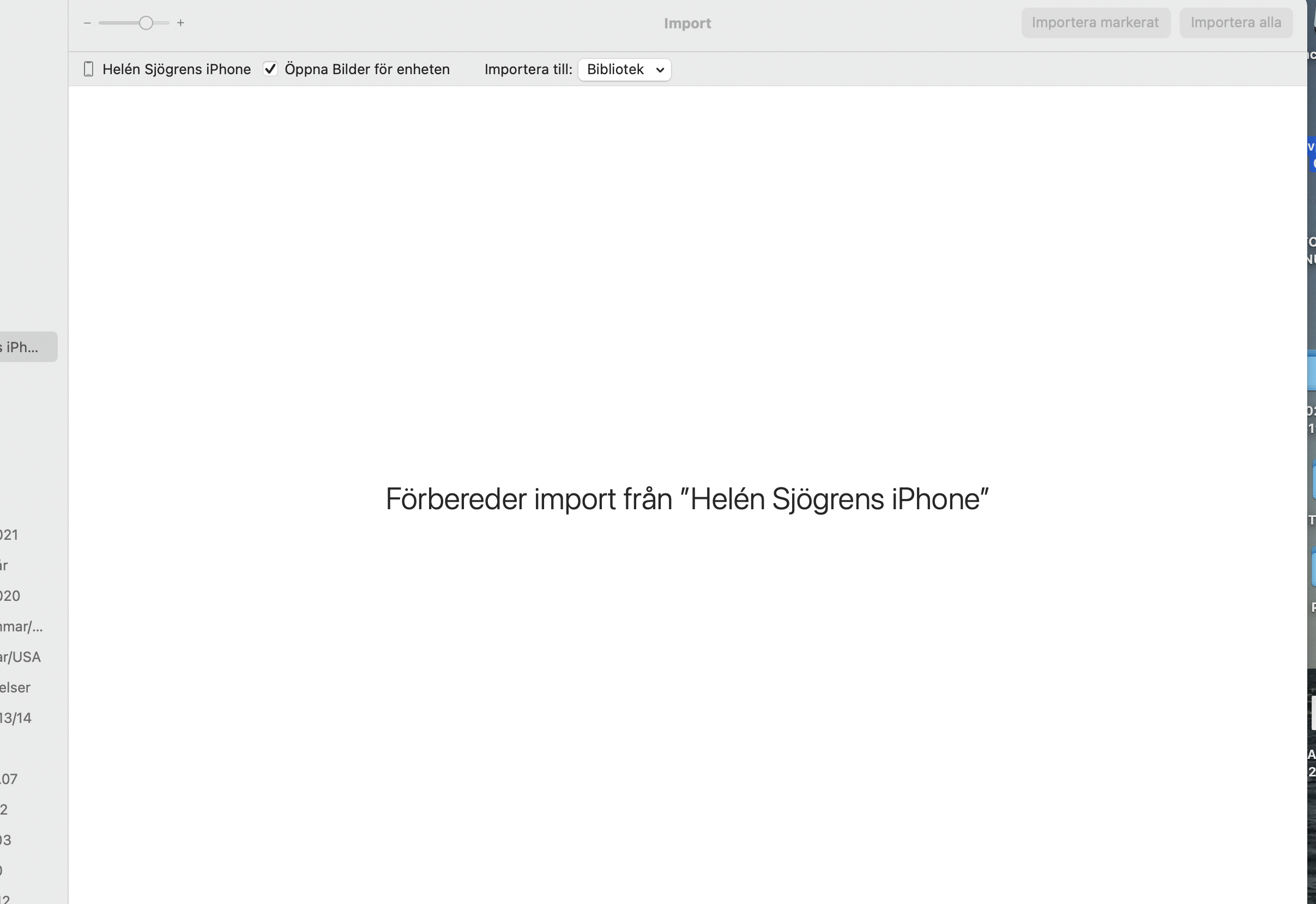
Task: Toggle 'Öppna Bilder för enheten' checkbox
Action: (x=269, y=69)
